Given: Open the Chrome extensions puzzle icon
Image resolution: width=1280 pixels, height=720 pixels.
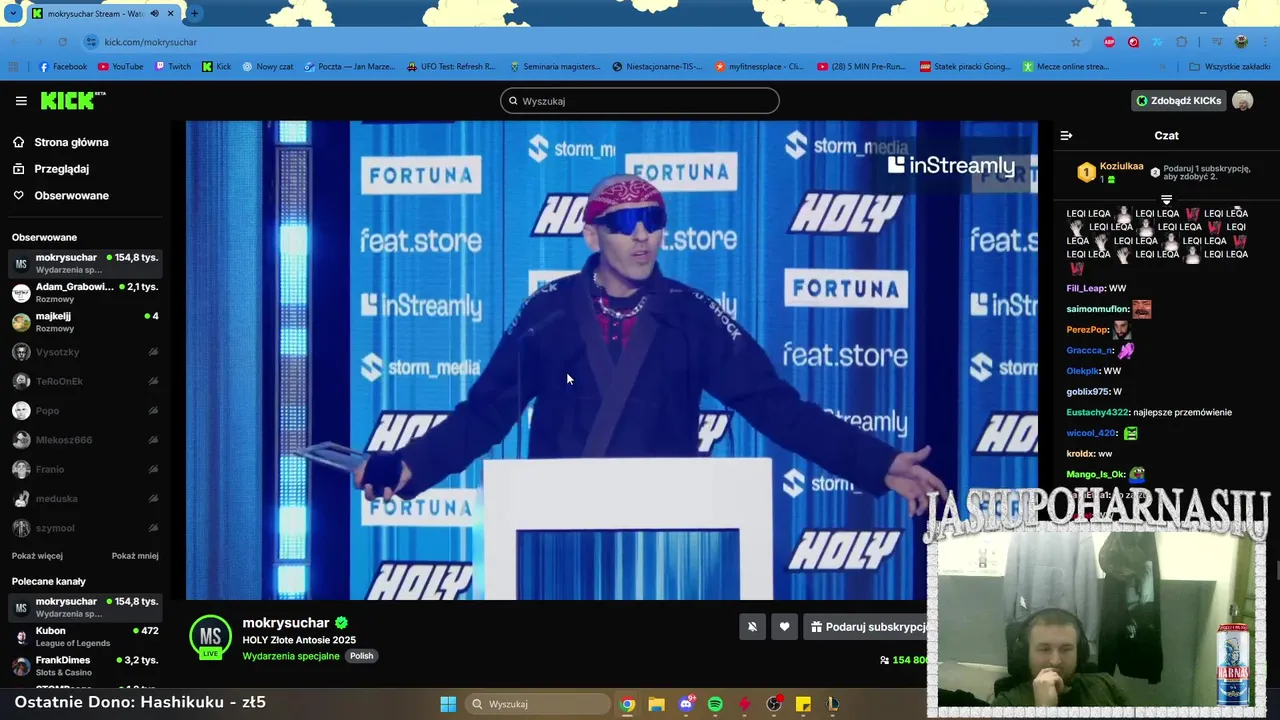Looking at the screenshot, I should [1182, 42].
